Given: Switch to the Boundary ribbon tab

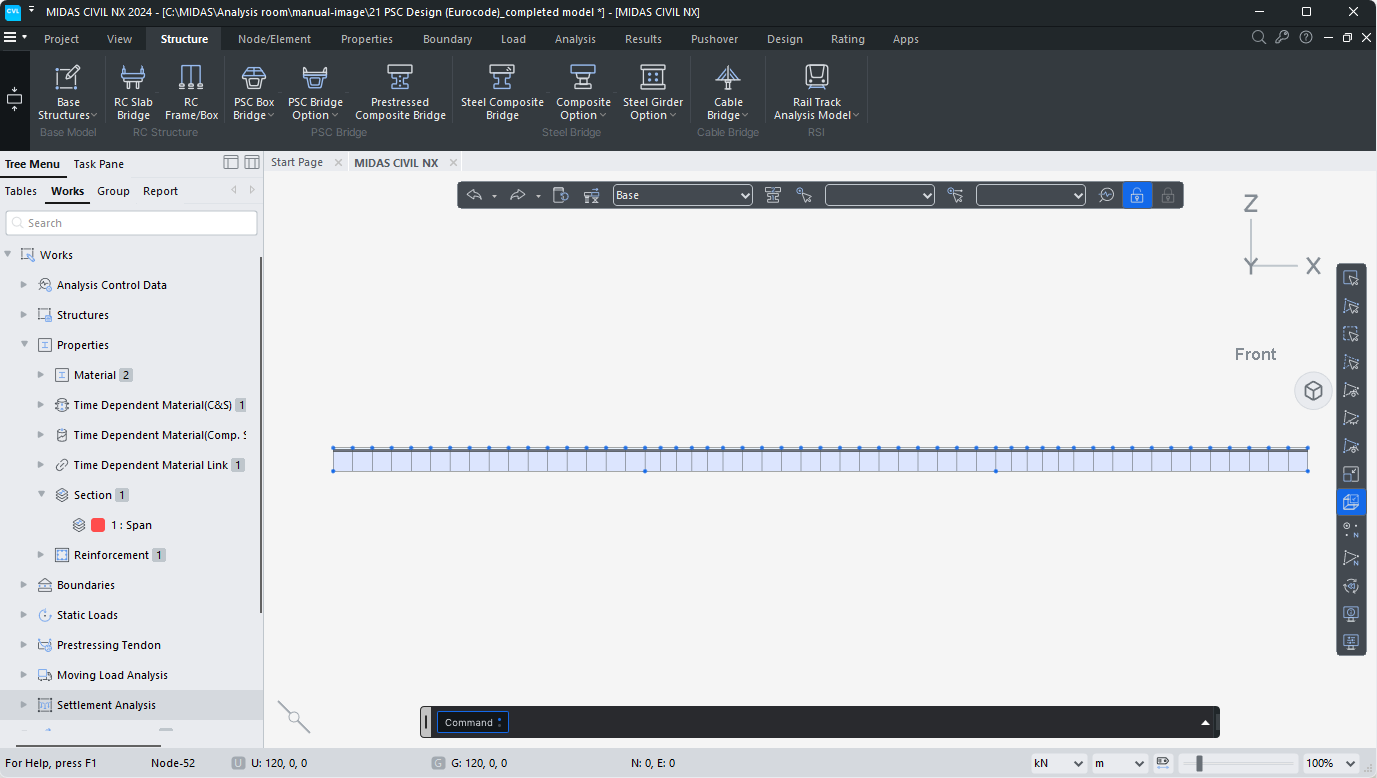Looking at the screenshot, I should tap(447, 39).
